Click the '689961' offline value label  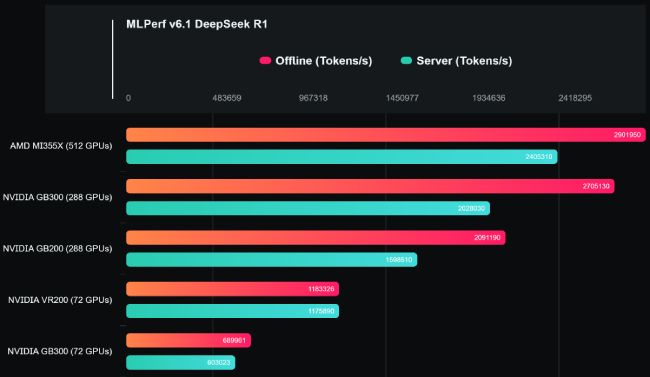coord(234,341)
